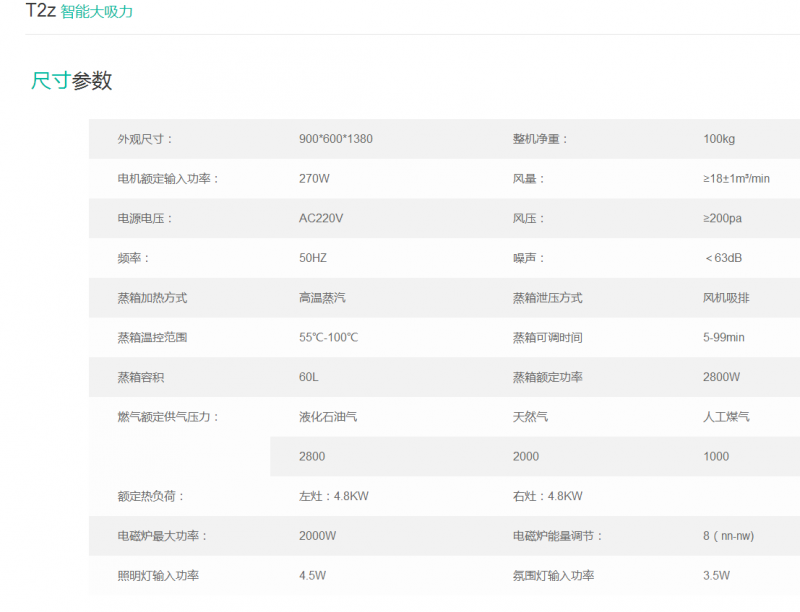This screenshot has height=612, width=800.
Task: Click the 左灶：4.8KW heat load value
Action: [334, 496]
